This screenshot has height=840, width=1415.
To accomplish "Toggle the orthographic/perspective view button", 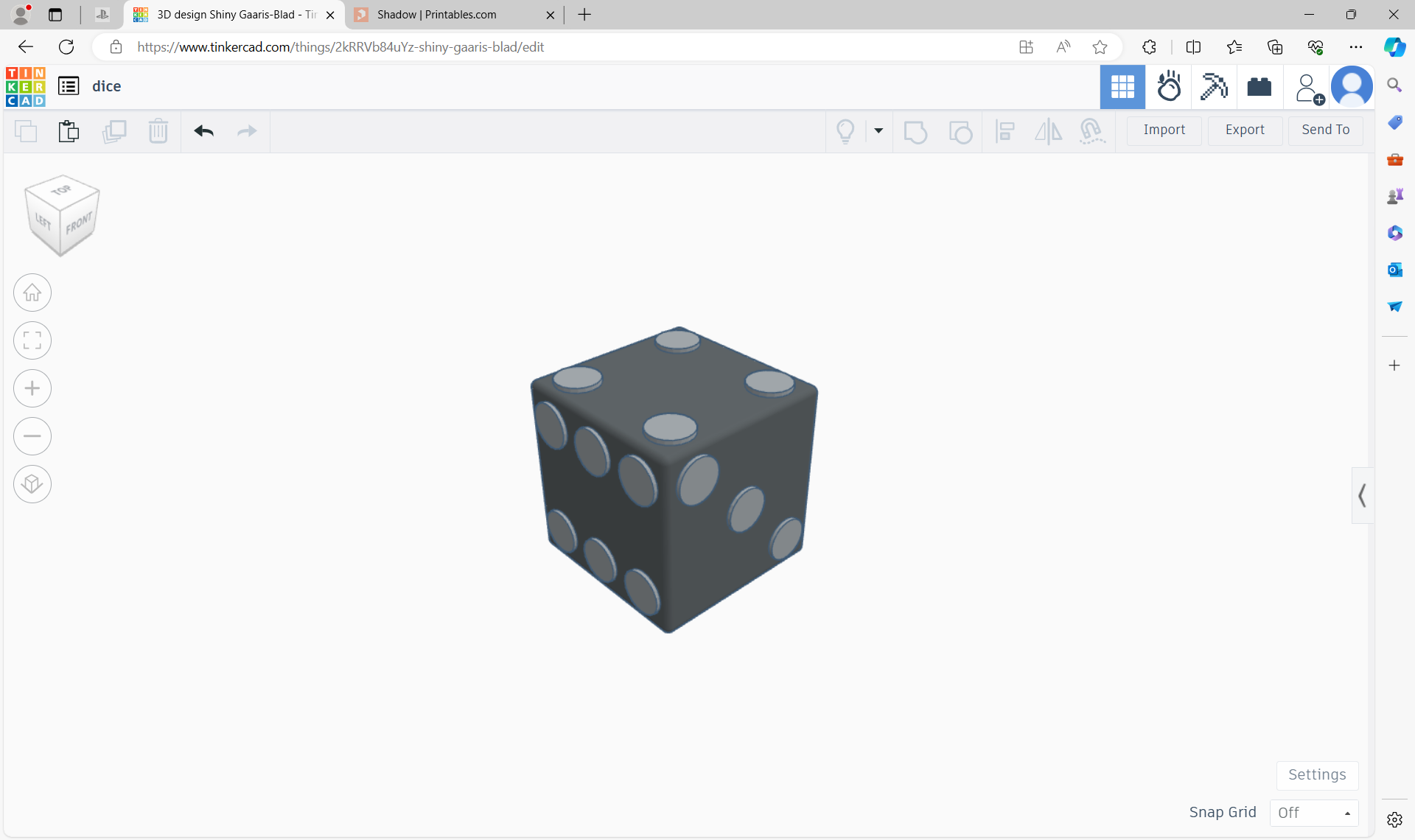I will [32, 484].
